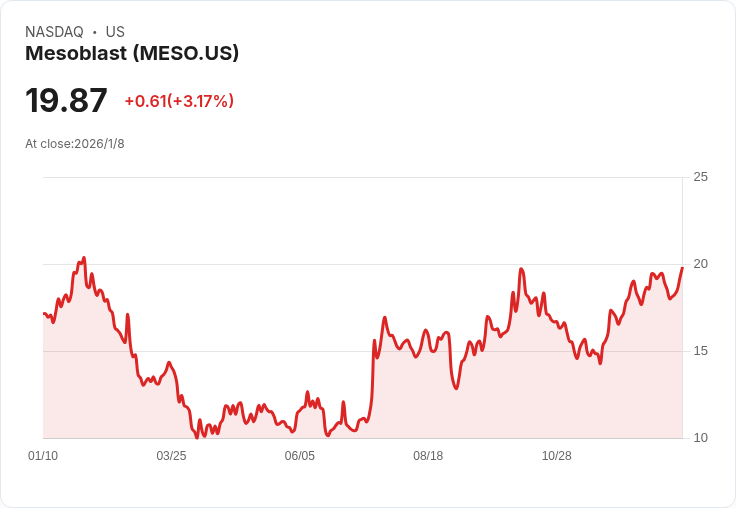The height and width of the screenshot is (508, 736).
Task: Click the 25 value on the price axis
Action: 701,177
